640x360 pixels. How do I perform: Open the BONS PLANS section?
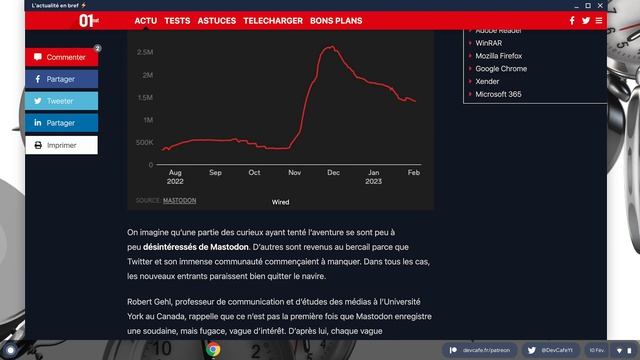[336, 21]
